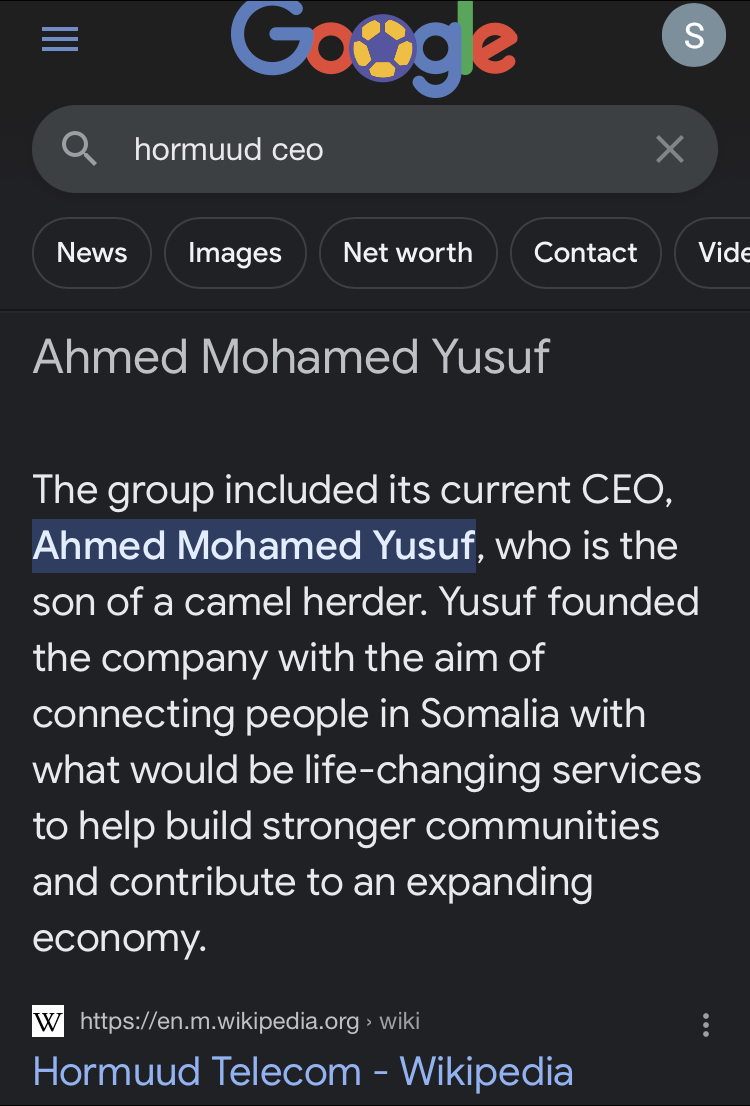Focus the search box containing hormuud ceo

pyautogui.click(x=375, y=149)
